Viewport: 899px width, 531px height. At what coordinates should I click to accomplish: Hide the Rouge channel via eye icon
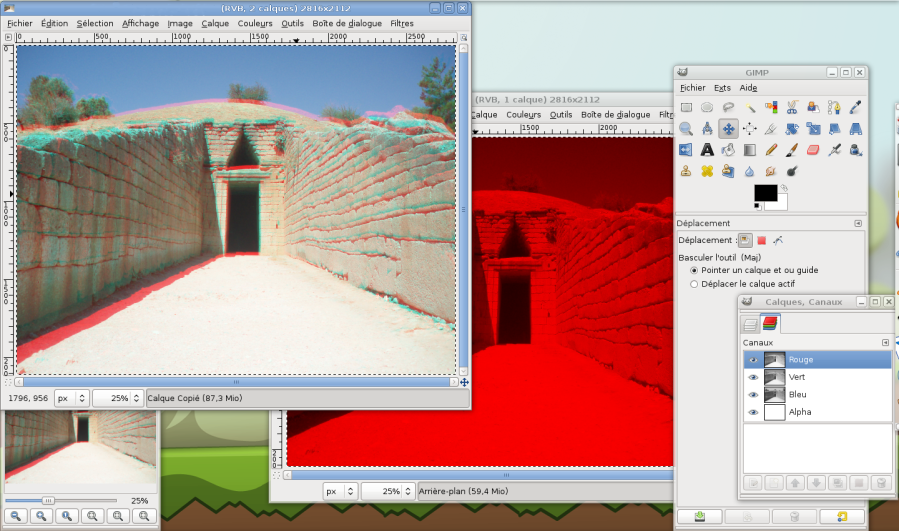753,360
